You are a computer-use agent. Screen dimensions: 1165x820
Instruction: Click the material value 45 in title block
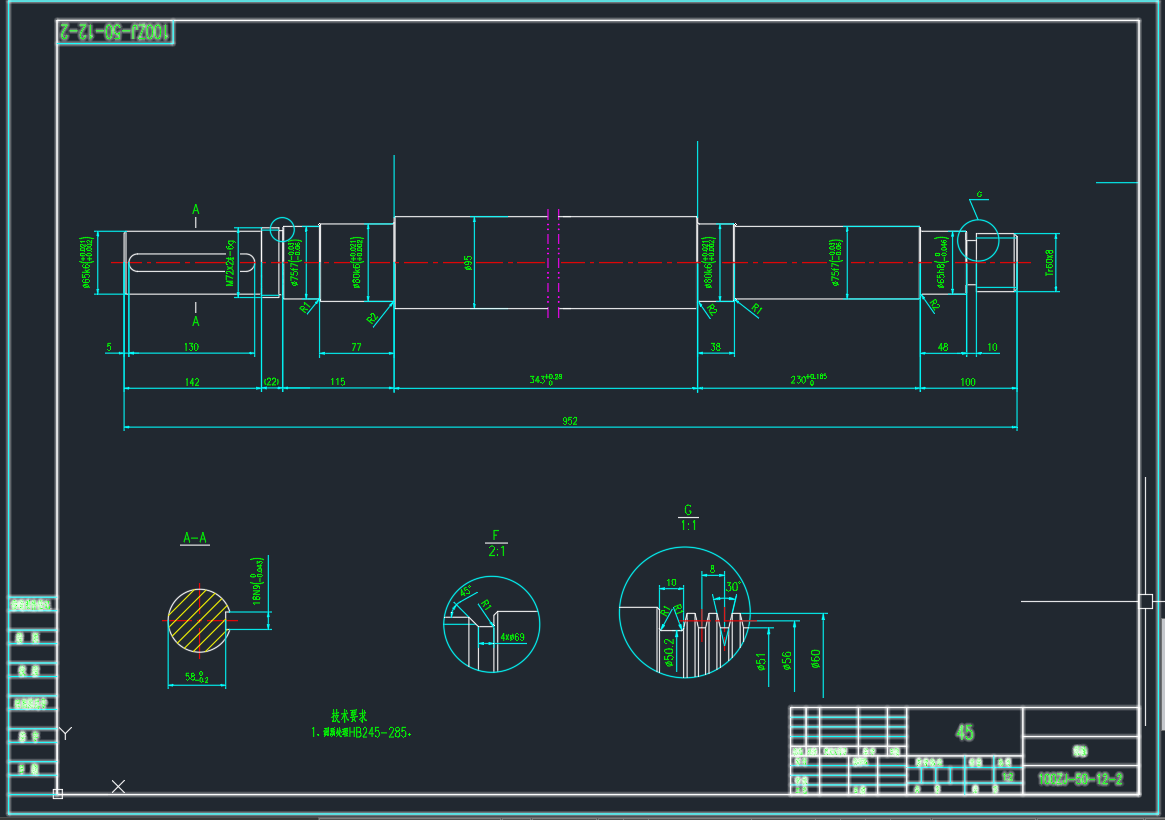tap(965, 733)
